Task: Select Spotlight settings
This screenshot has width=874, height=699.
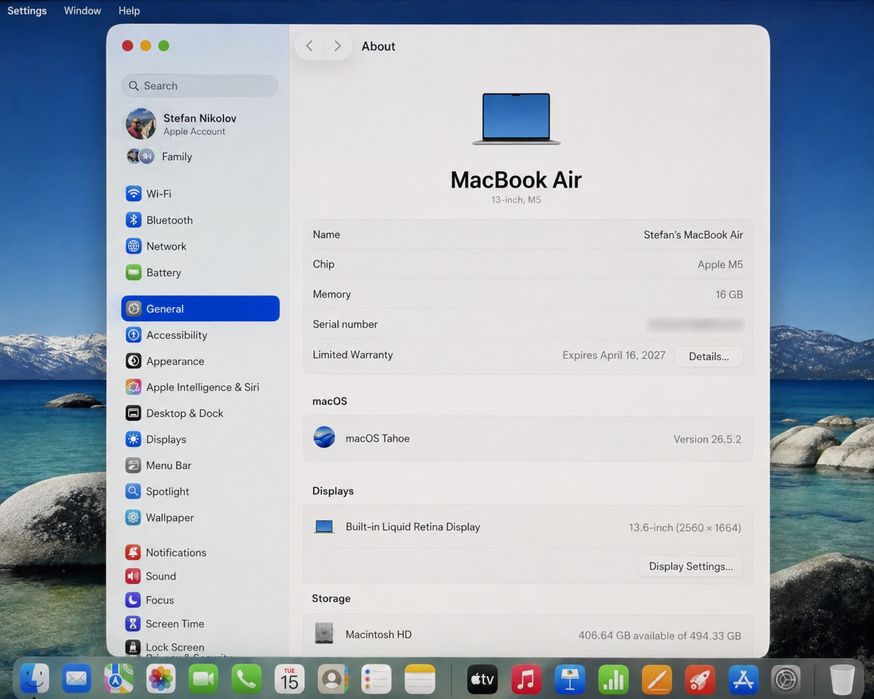Action: tap(200, 491)
